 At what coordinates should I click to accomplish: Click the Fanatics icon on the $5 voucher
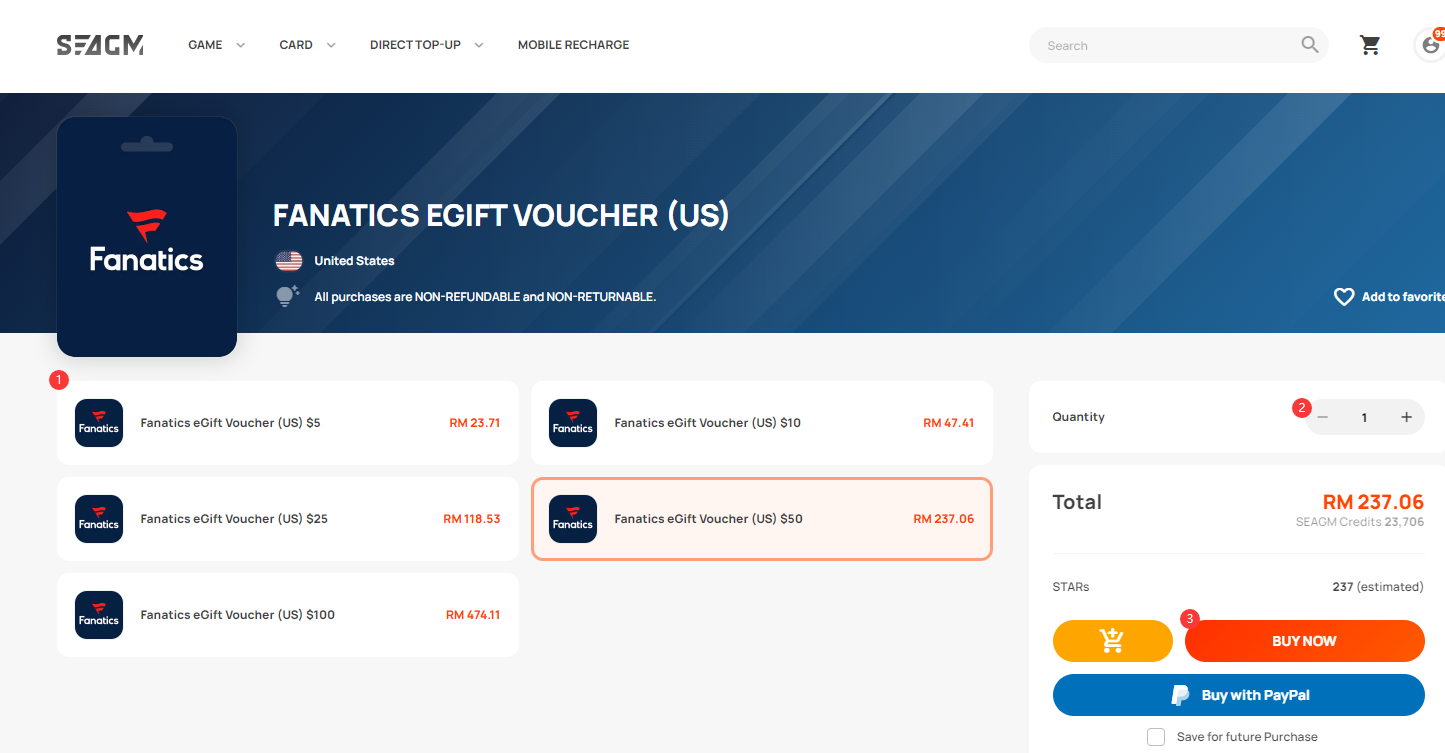click(x=99, y=423)
